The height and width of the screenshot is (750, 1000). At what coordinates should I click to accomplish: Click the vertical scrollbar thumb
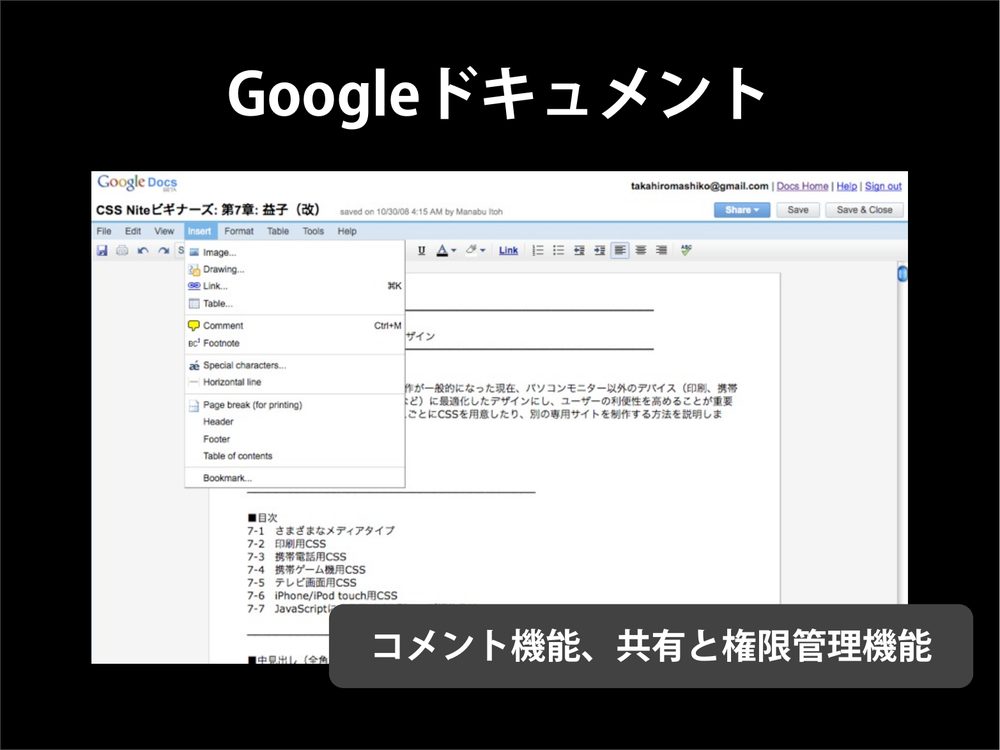[x=902, y=274]
